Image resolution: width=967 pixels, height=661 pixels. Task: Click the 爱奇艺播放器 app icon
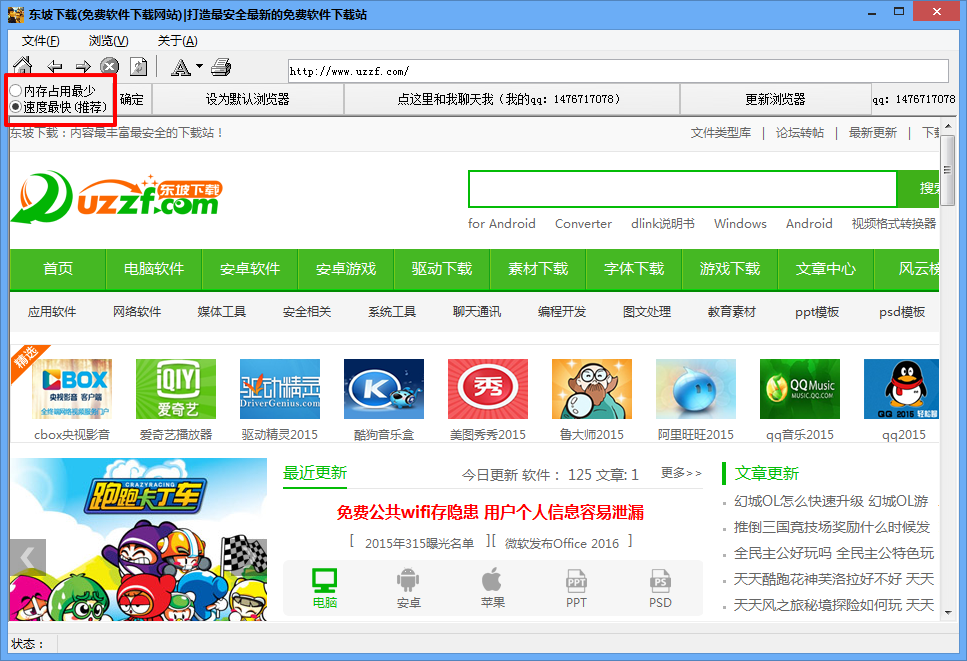(x=176, y=389)
